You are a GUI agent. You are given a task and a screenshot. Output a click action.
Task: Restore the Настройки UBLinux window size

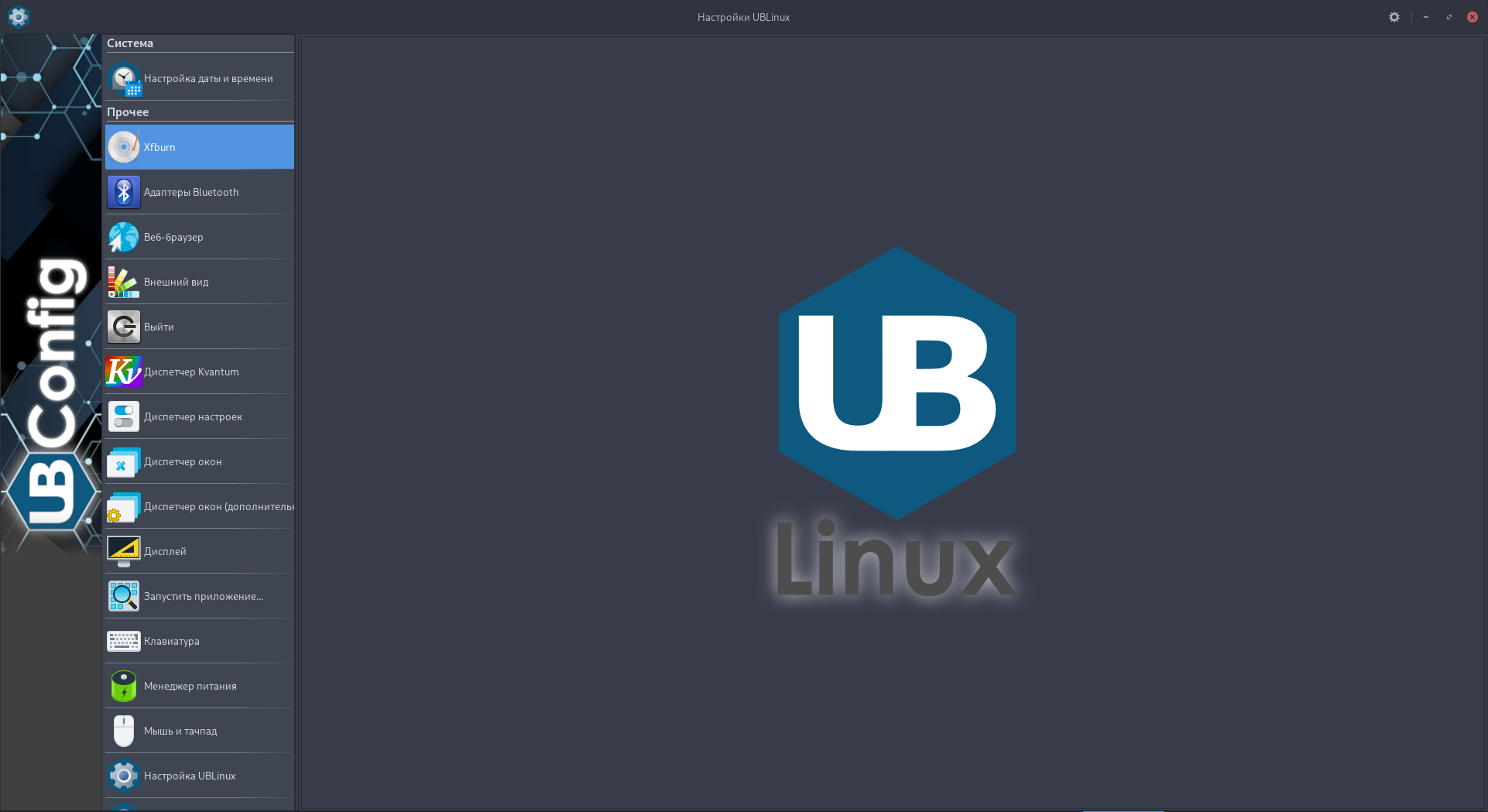1449,17
